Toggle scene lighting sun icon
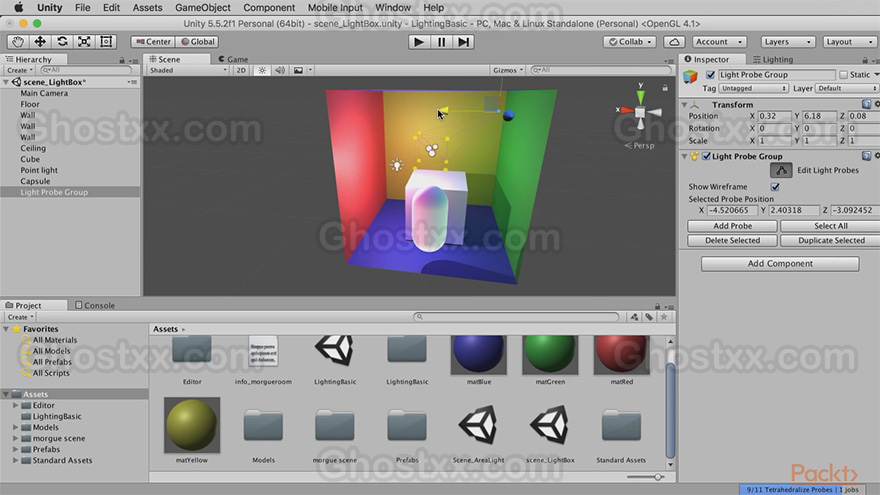The height and width of the screenshot is (495, 880). (262, 70)
